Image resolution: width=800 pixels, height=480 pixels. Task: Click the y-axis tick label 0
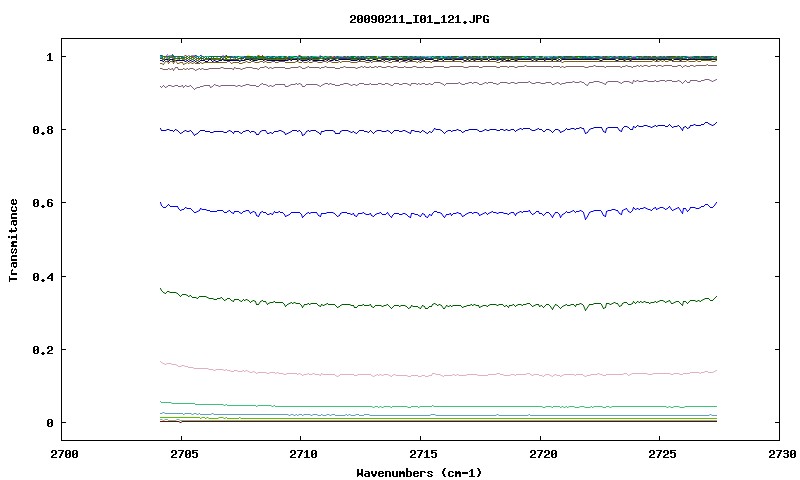pyautogui.click(x=49, y=423)
